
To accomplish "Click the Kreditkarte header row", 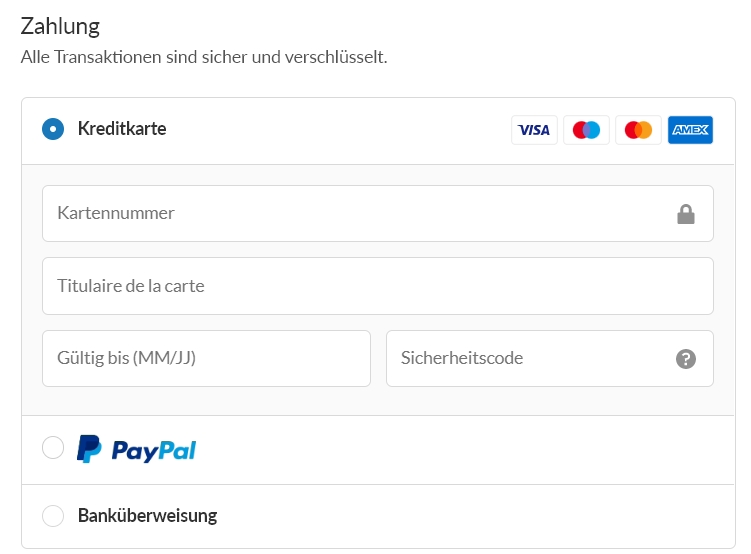I will click(378, 131).
